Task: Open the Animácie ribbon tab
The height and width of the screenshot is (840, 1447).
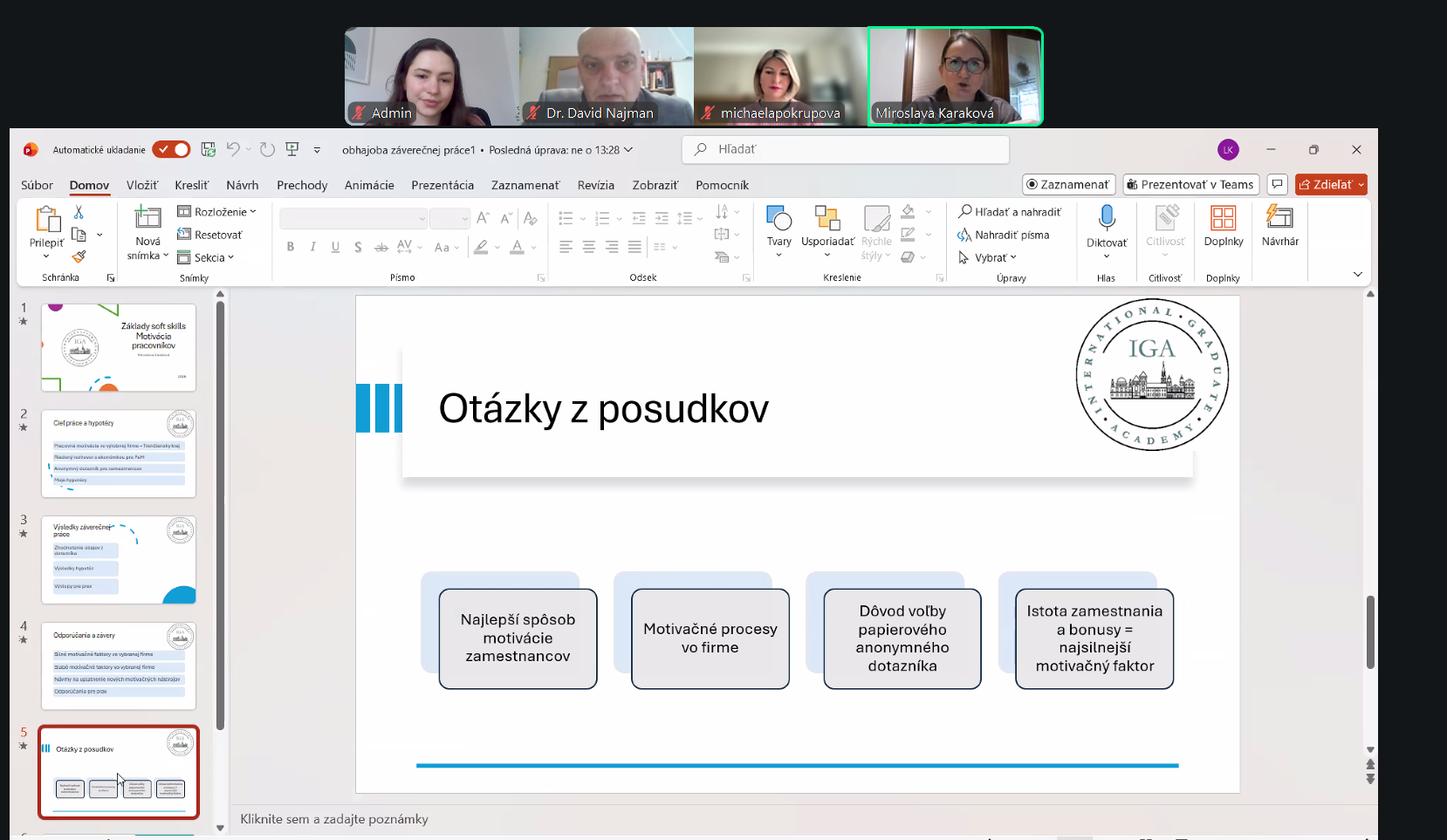Action: pos(369,185)
